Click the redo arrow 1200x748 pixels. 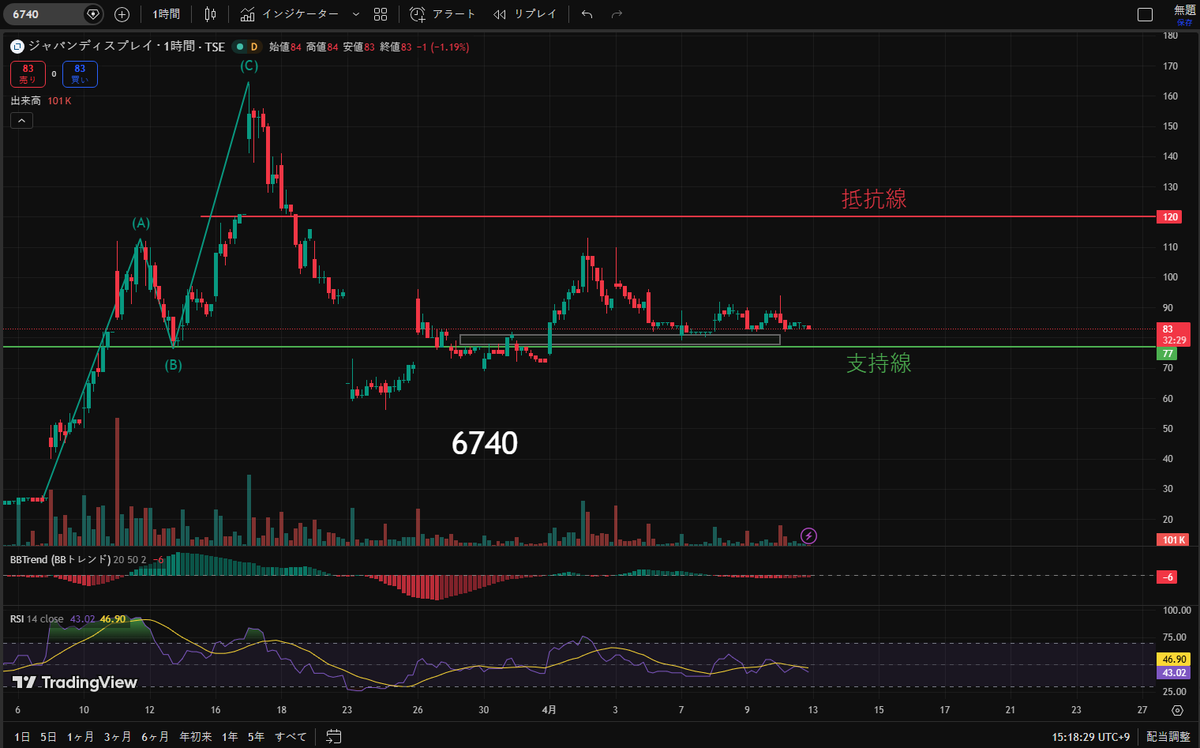click(x=617, y=15)
